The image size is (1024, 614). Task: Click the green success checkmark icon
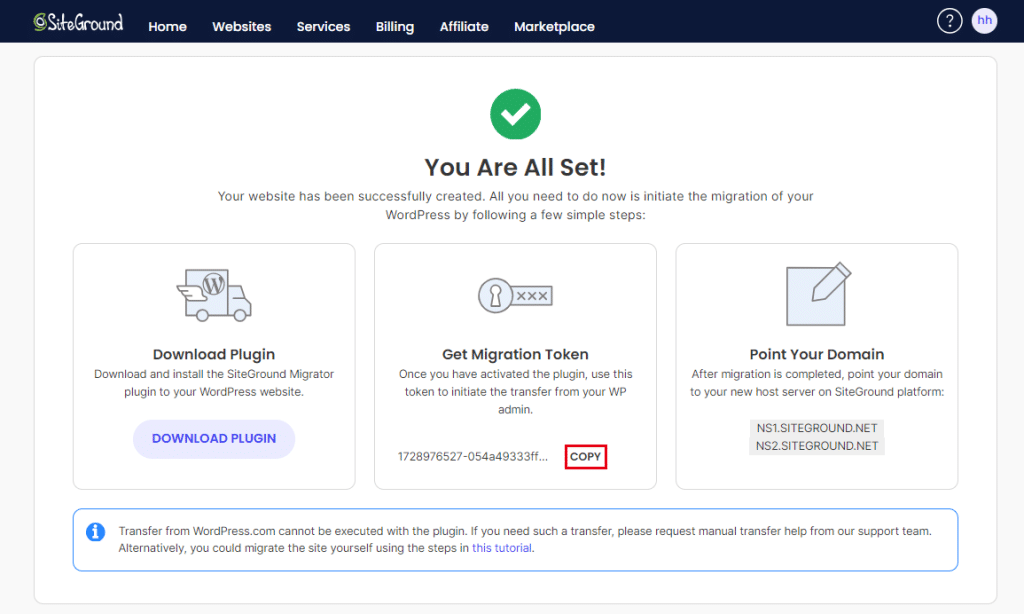[515, 114]
